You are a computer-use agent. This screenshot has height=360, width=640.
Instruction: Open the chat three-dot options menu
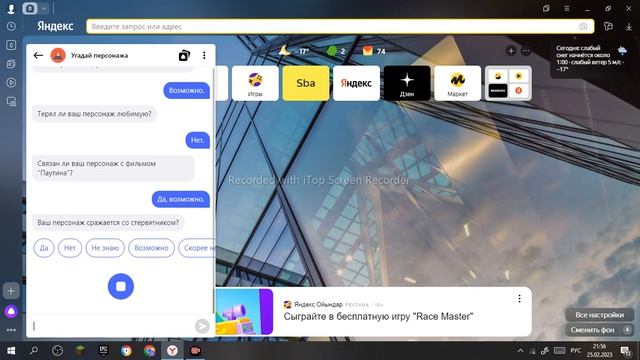click(204, 55)
